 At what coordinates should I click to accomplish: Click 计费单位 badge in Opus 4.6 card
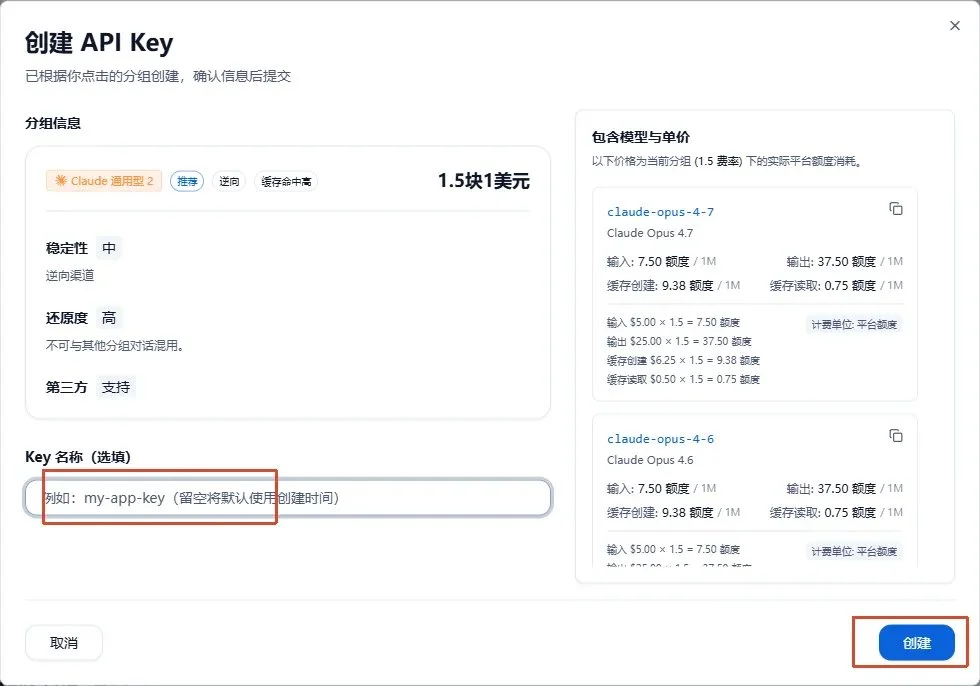854,551
